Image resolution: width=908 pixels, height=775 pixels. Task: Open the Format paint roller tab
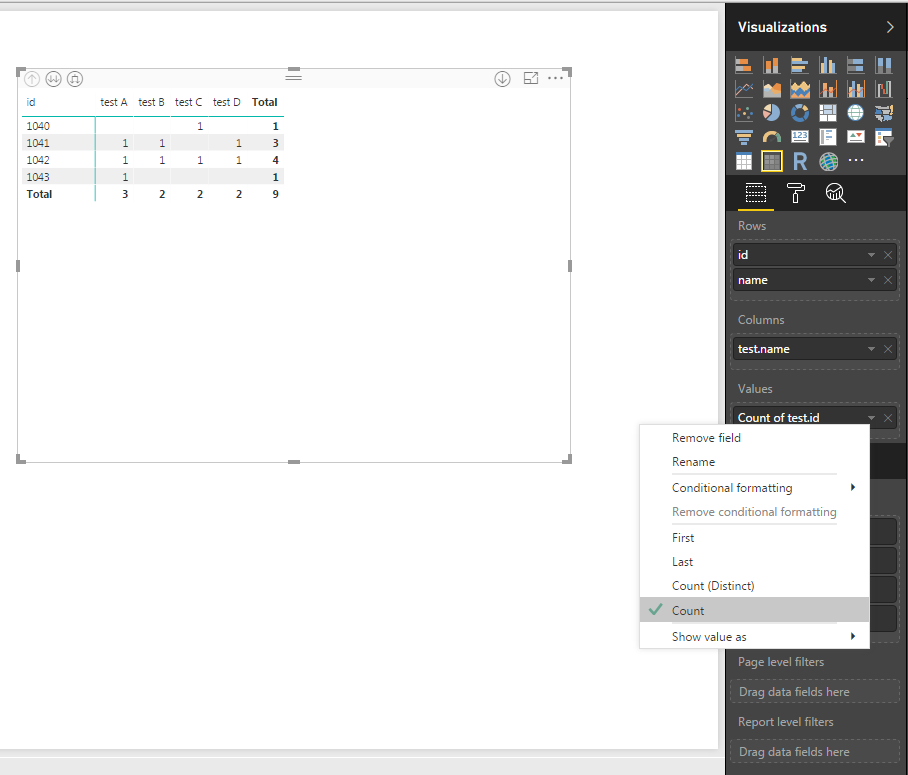[796, 194]
